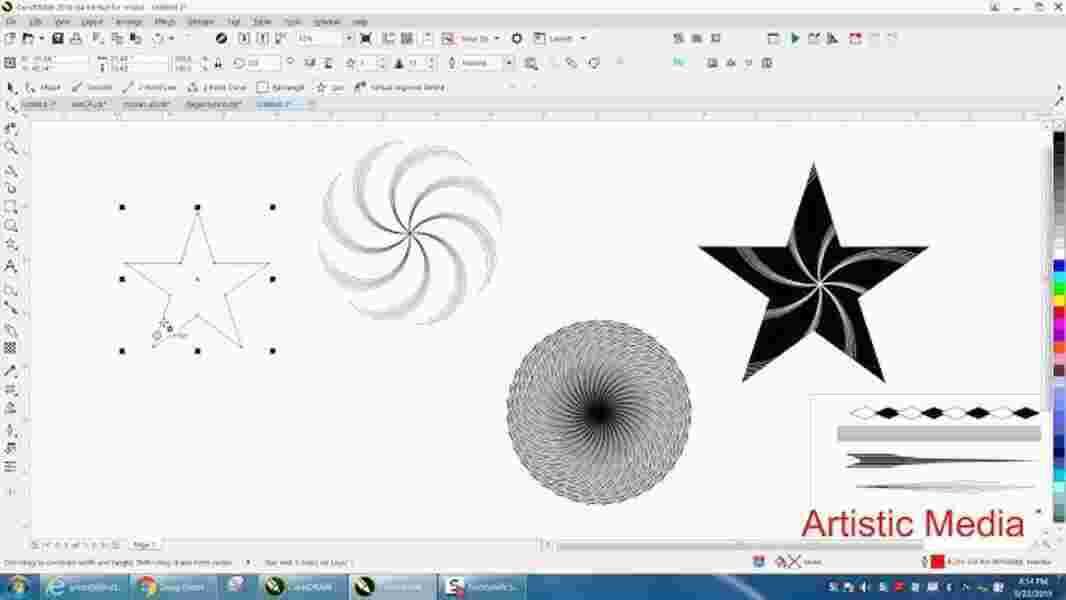Viewport: 1066px width, 600px height.
Task: Open the Windows Start button
Action: [19, 586]
